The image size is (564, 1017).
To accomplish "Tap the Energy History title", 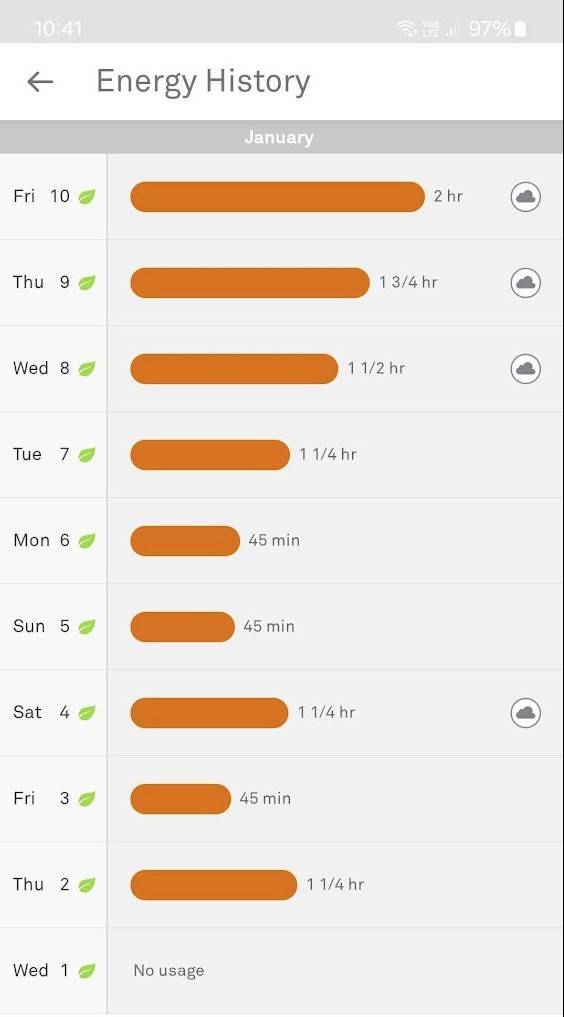I will (203, 82).
